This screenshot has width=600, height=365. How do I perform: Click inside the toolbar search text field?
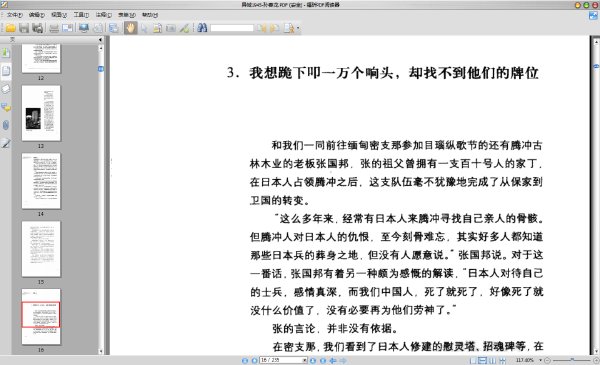coord(232,28)
